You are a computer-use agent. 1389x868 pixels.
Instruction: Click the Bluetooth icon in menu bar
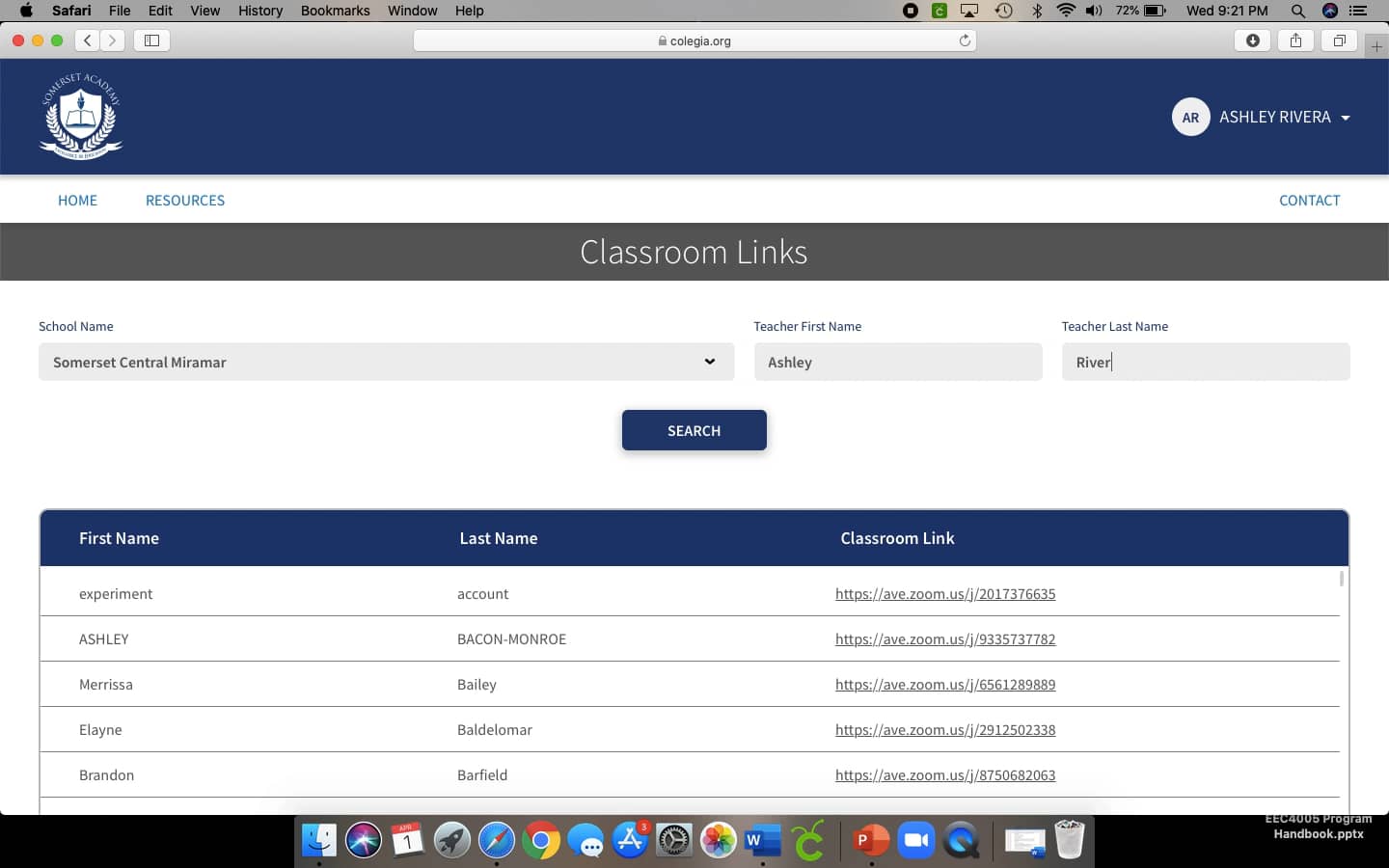(1038, 11)
